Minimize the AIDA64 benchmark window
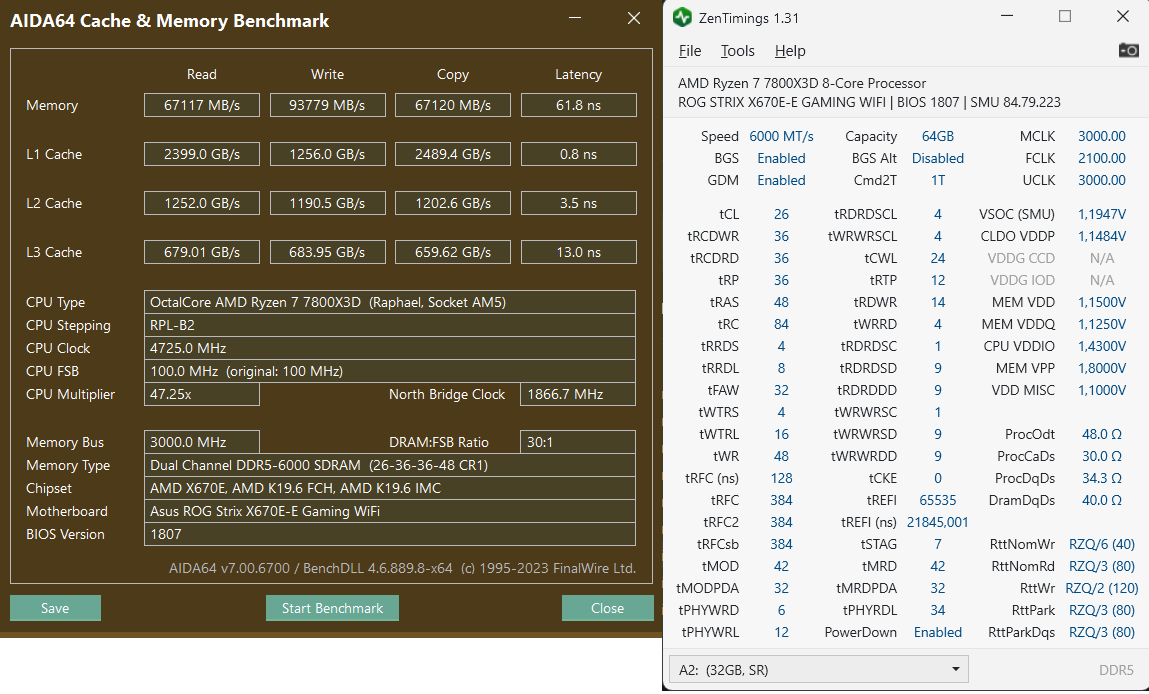 (575, 18)
